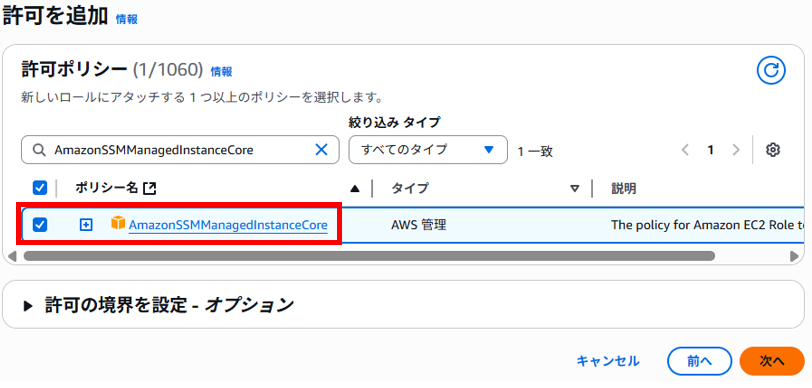Open the table preferences gear icon

click(x=773, y=150)
